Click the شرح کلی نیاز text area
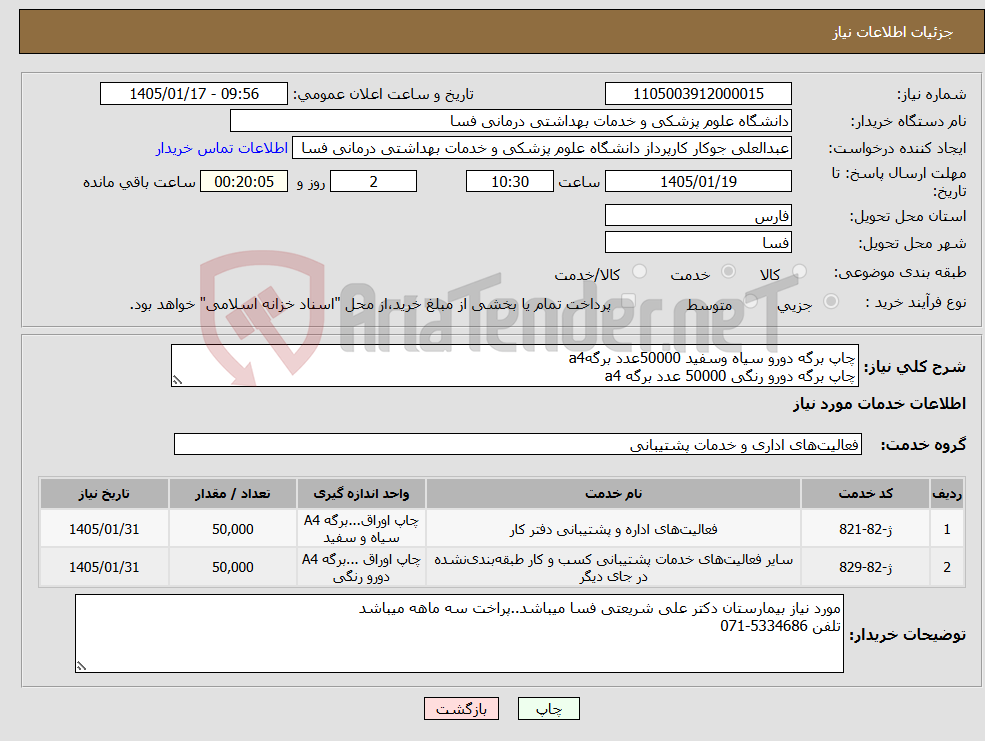 click(514, 365)
